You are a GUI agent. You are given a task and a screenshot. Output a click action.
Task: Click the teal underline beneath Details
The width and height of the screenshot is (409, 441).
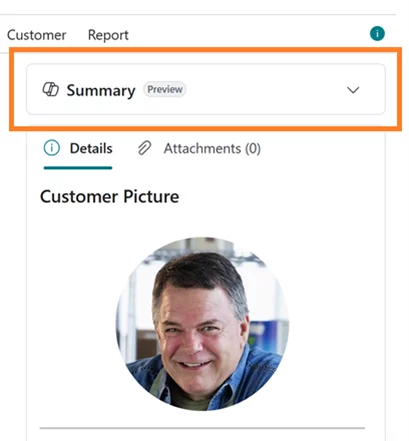click(x=78, y=168)
